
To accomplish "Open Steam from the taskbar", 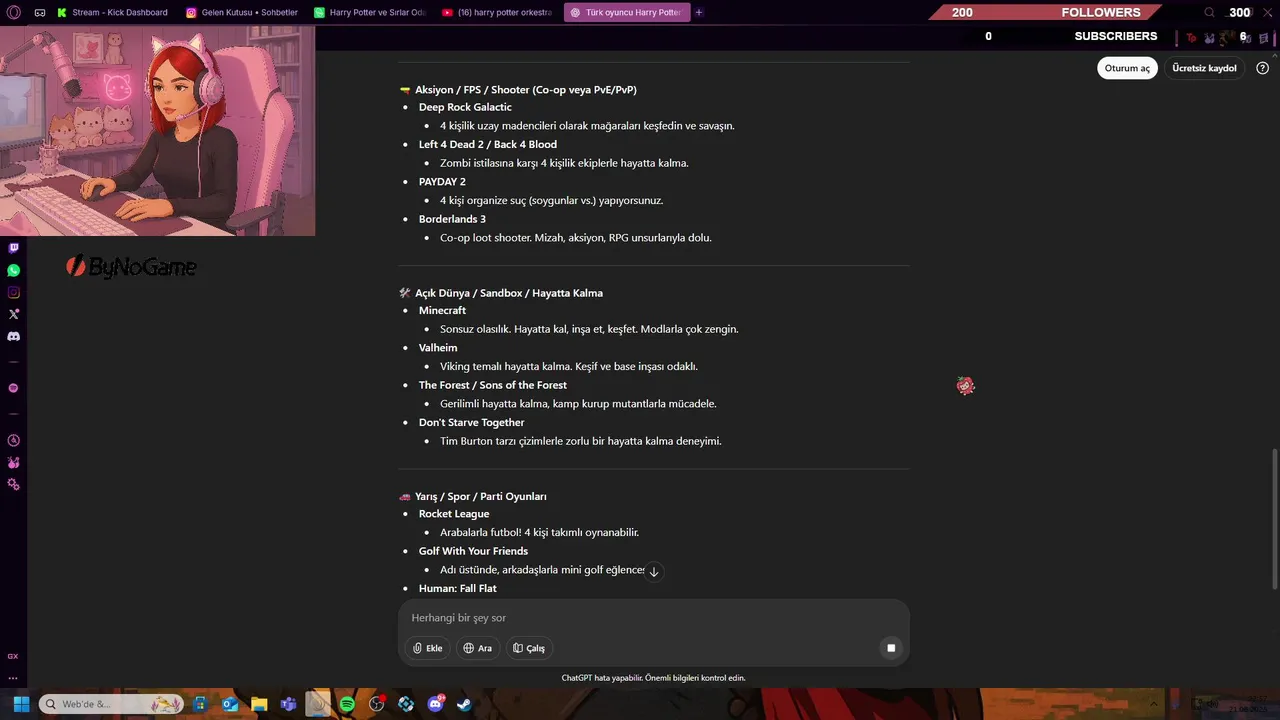I will pos(464,704).
